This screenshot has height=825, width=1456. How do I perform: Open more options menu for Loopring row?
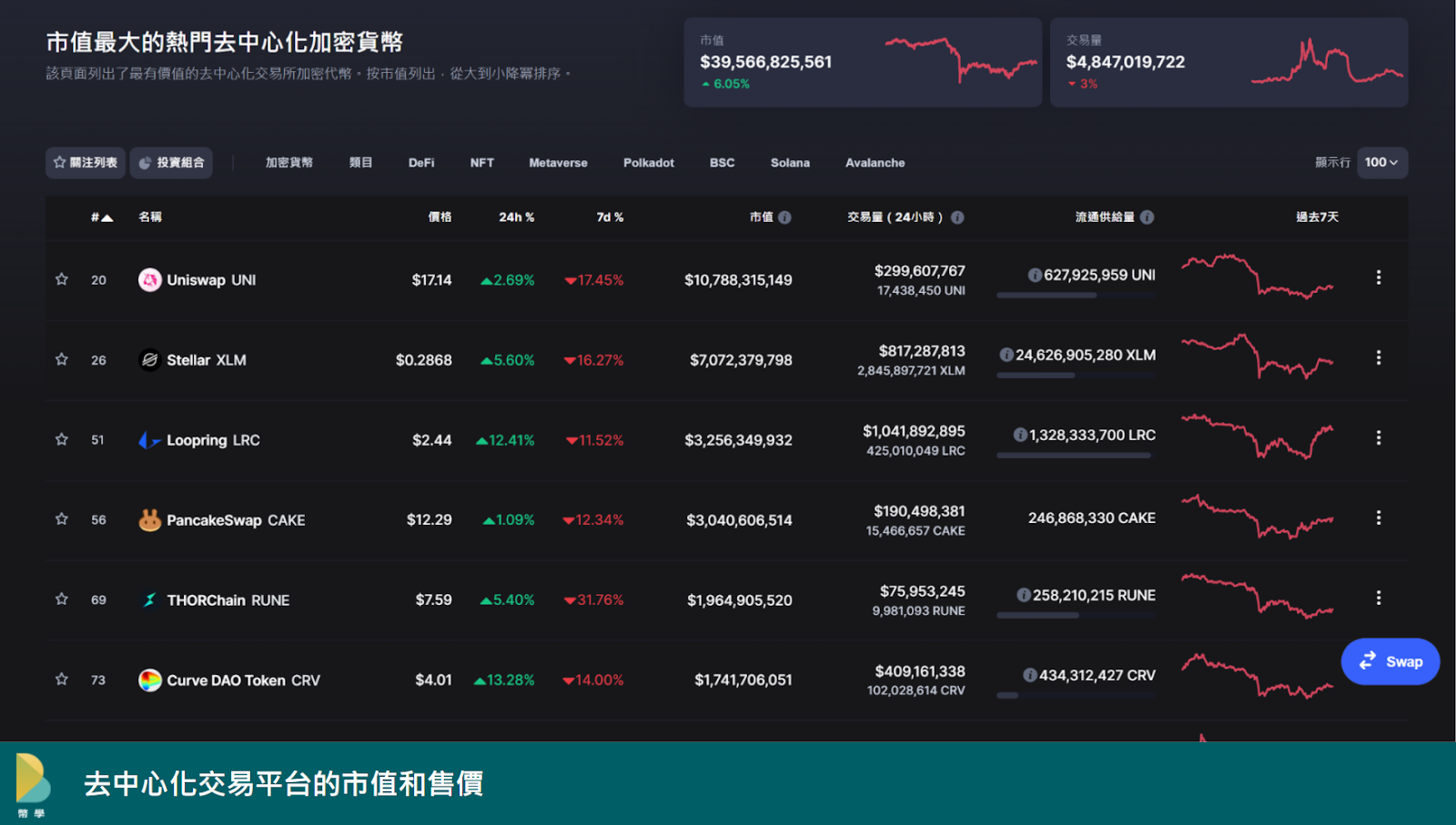tap(1379, 438)
